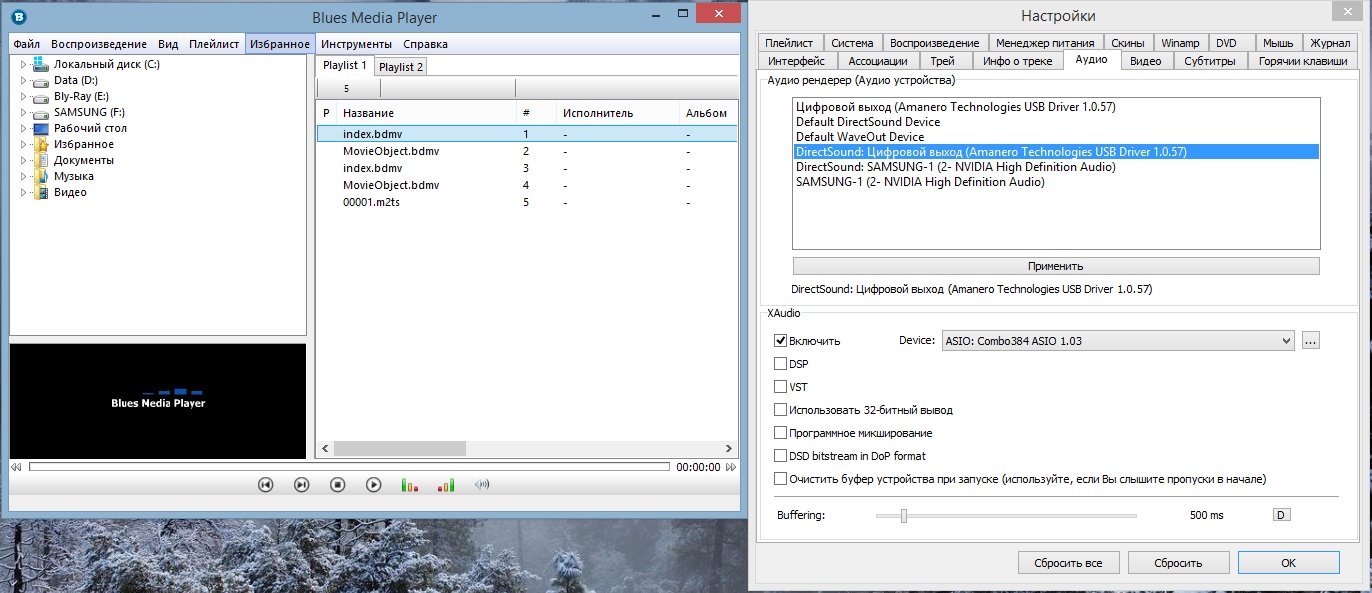1372x593 pixels.
Task: Click the previous track button
Action: tap(265, 485)
